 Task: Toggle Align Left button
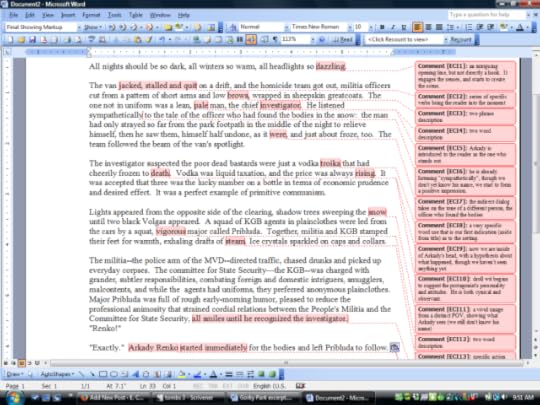pyautogui.click(x=417, y=27)
